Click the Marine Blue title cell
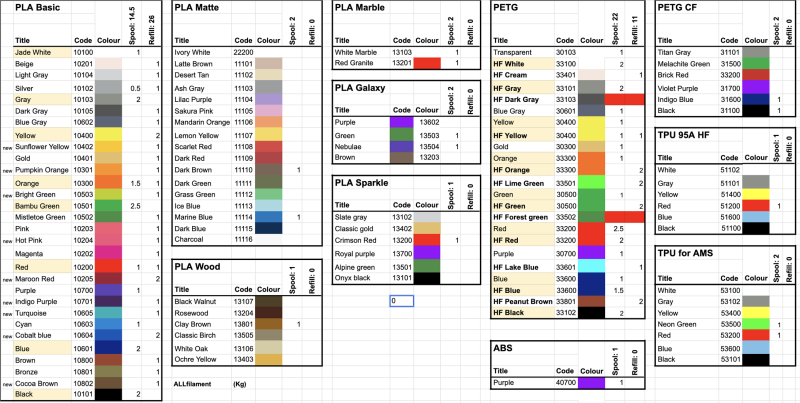 (x=203, y=217)
